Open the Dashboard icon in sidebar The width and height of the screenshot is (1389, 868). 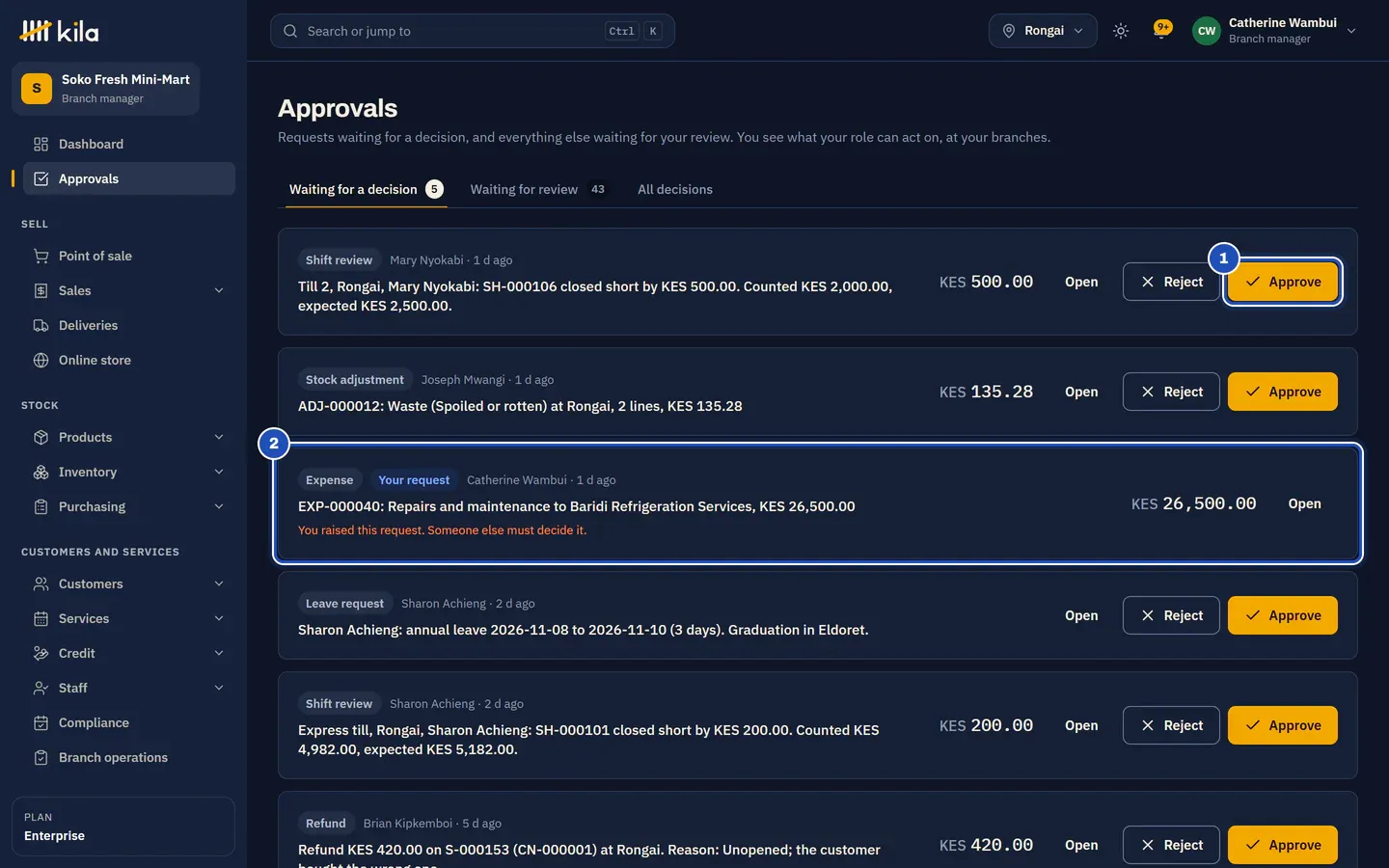(41, 144)
